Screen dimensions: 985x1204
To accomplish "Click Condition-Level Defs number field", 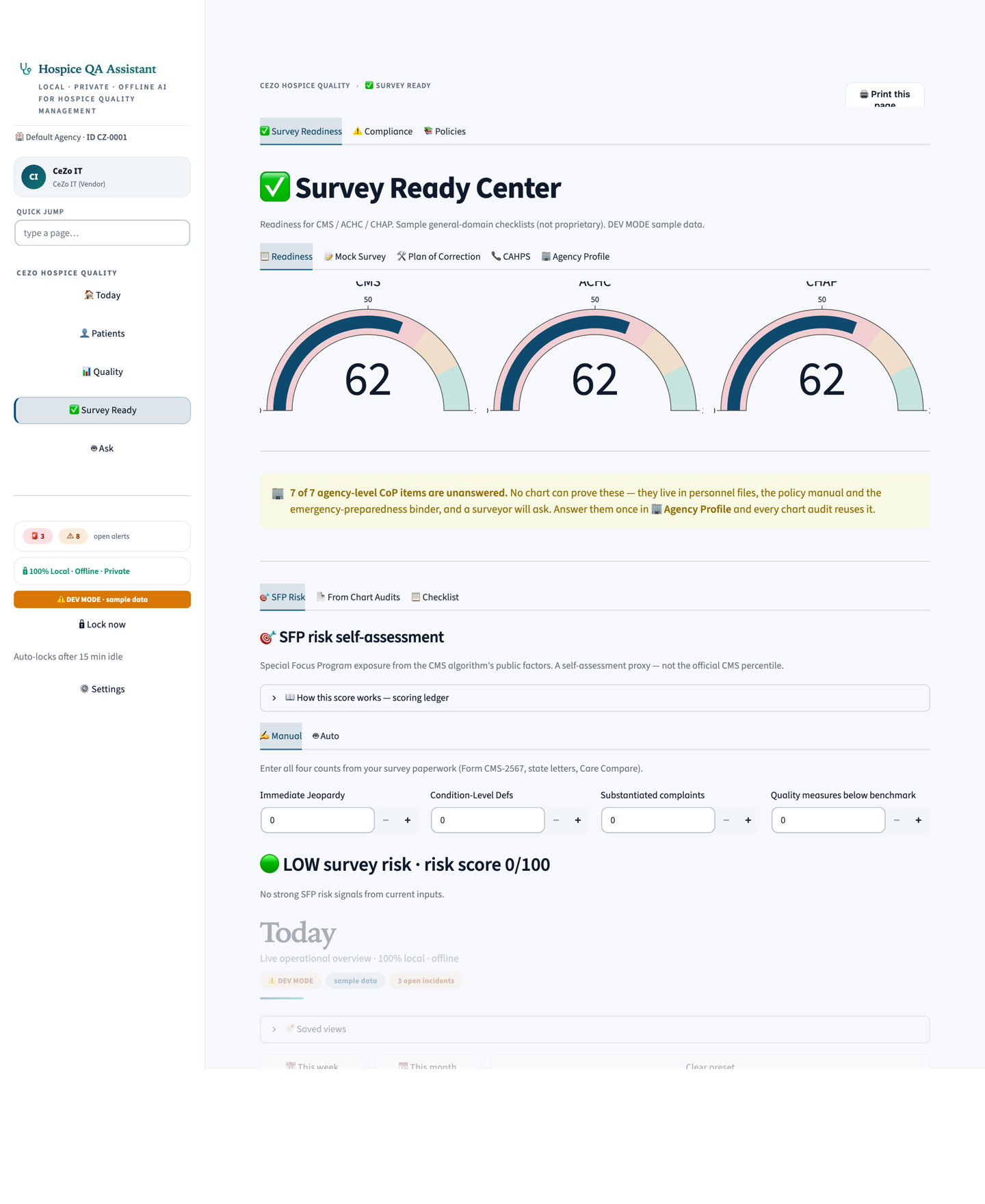I will point(488,820).
